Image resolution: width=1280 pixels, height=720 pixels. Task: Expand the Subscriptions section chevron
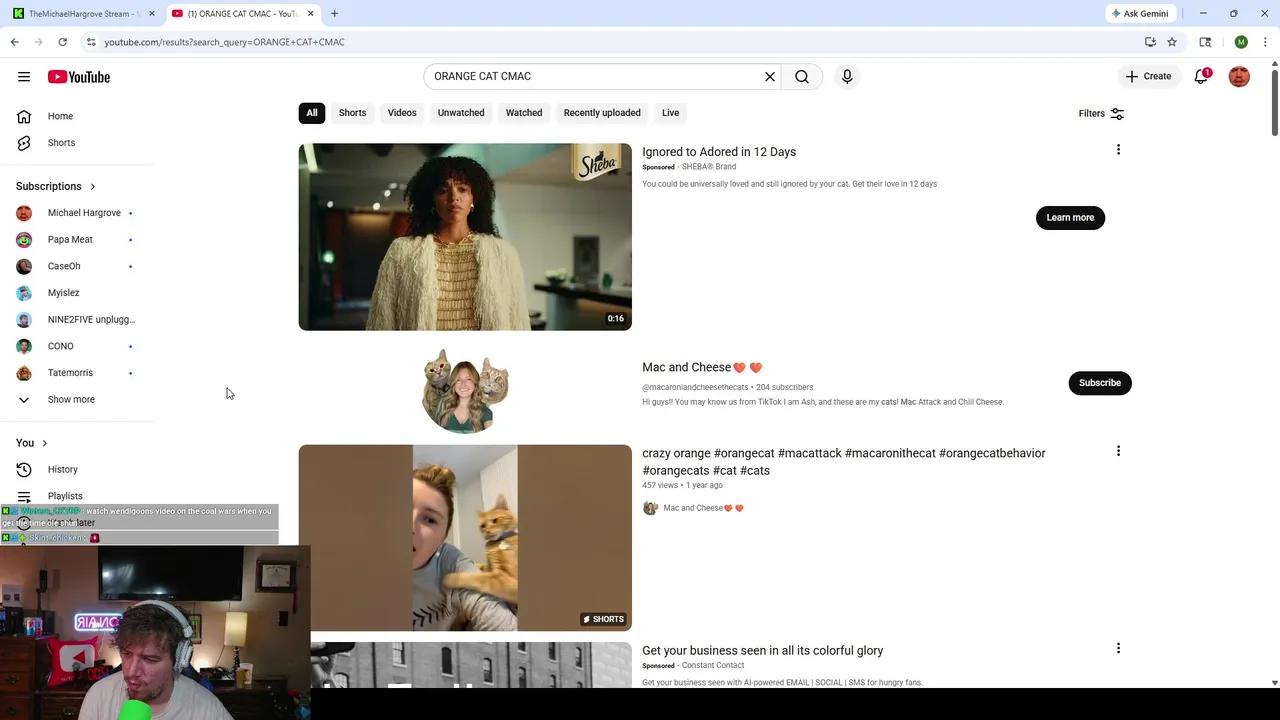[x=93, y=186]
